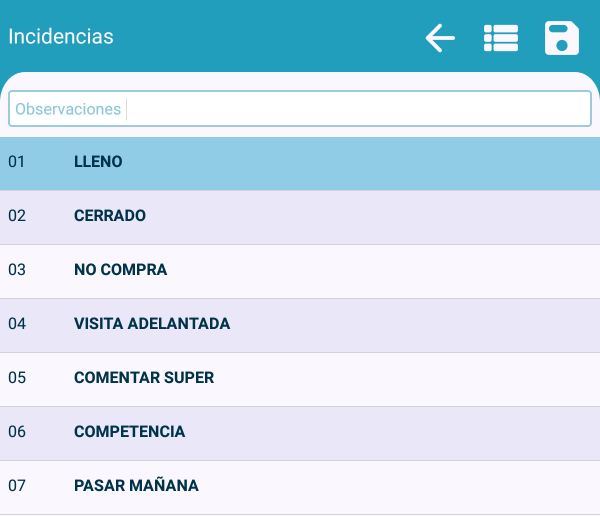Click incidence code 04
The image size is (600, 516).
coord(17,324)
